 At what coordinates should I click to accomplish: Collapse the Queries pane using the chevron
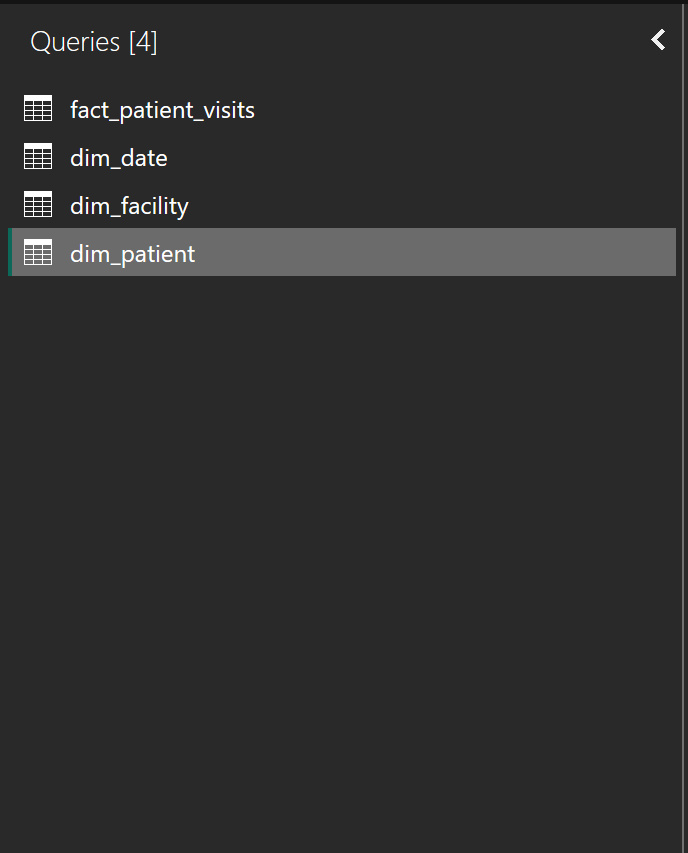click(x=657, y=40)
